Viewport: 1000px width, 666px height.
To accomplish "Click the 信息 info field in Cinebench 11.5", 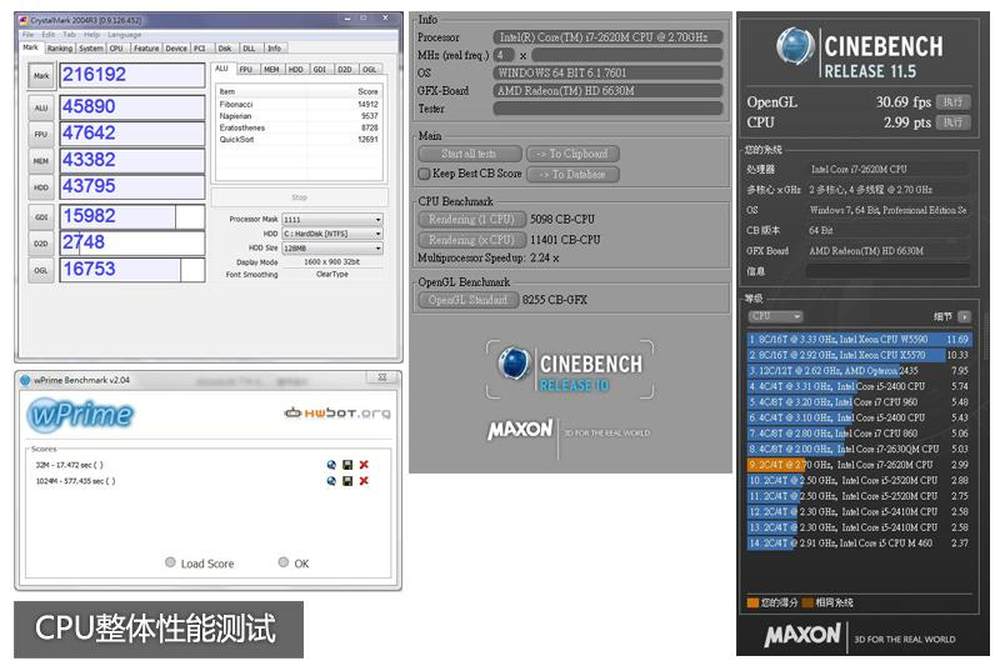I will coord(887,272).
